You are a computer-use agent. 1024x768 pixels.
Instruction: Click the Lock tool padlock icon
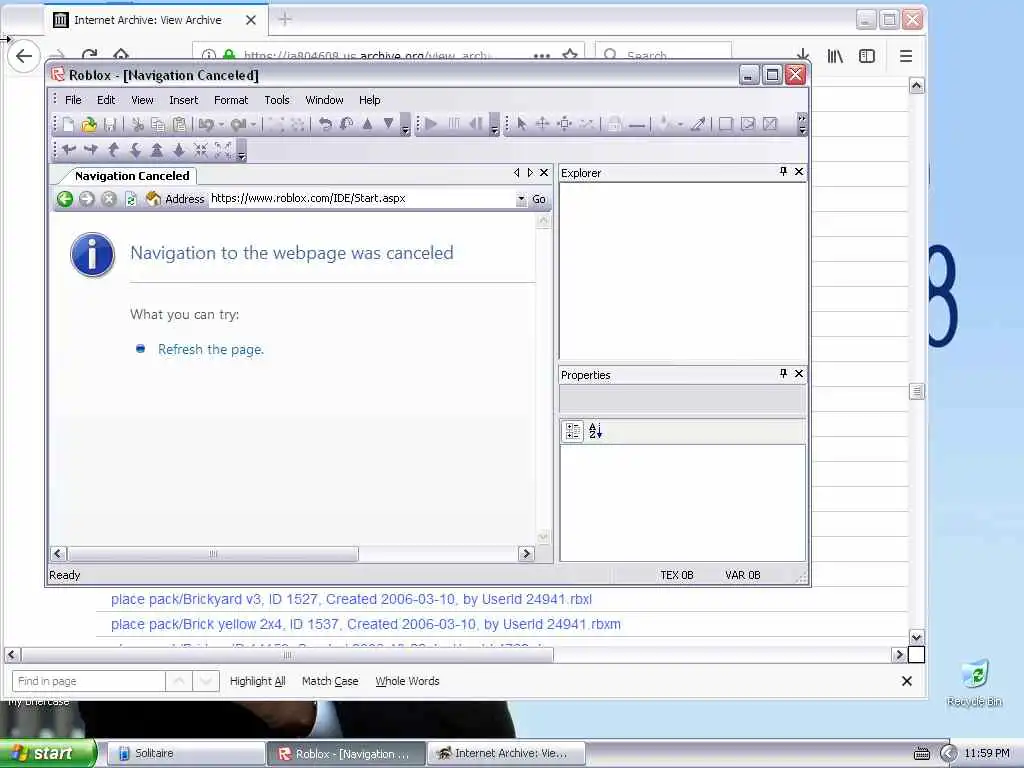pyautogui.click(x=614, y=123)
